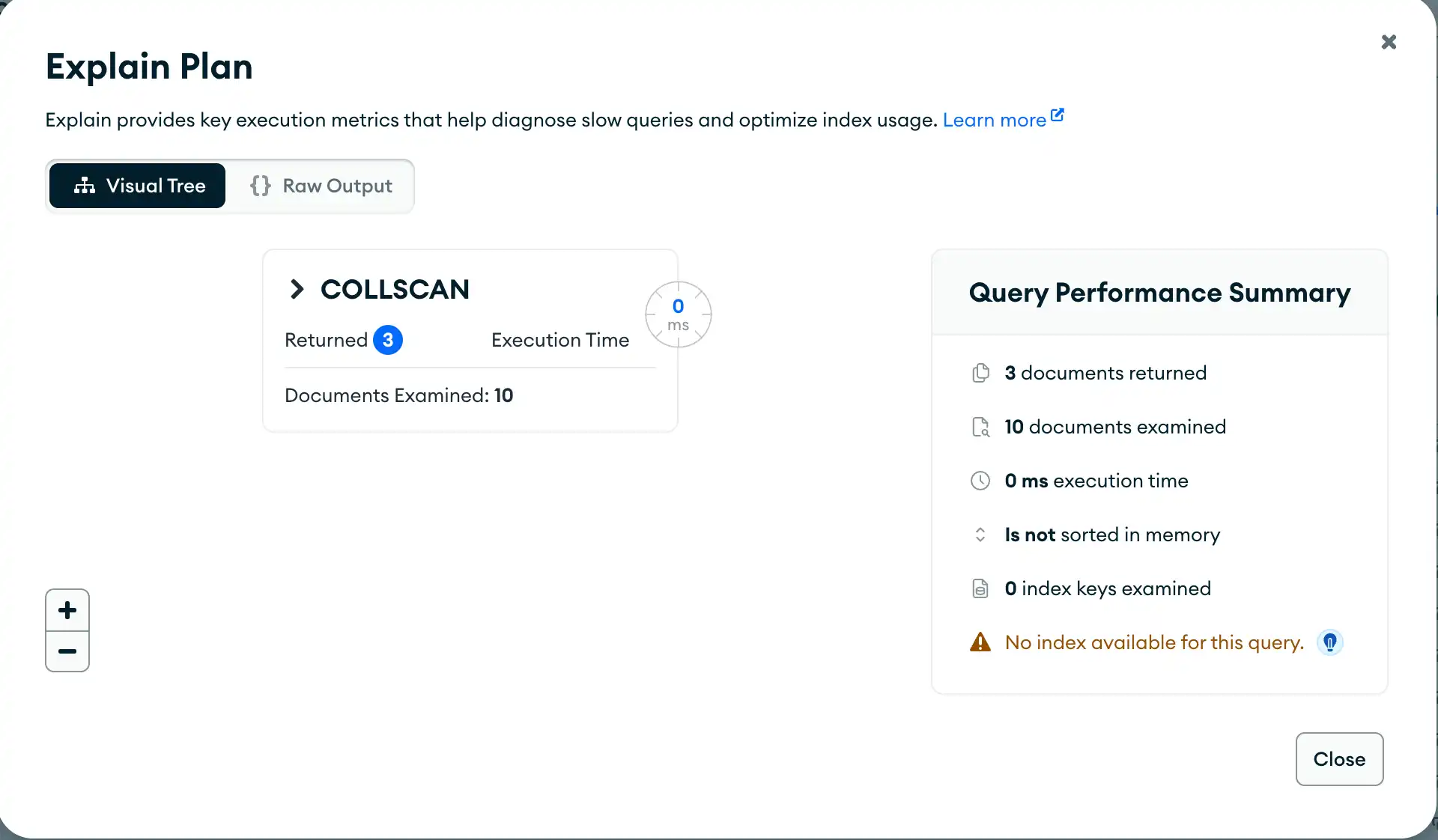This screenshot has width=1438, height=840.
Task: Click the documents returned icon in summary
Action: point(980,372)
